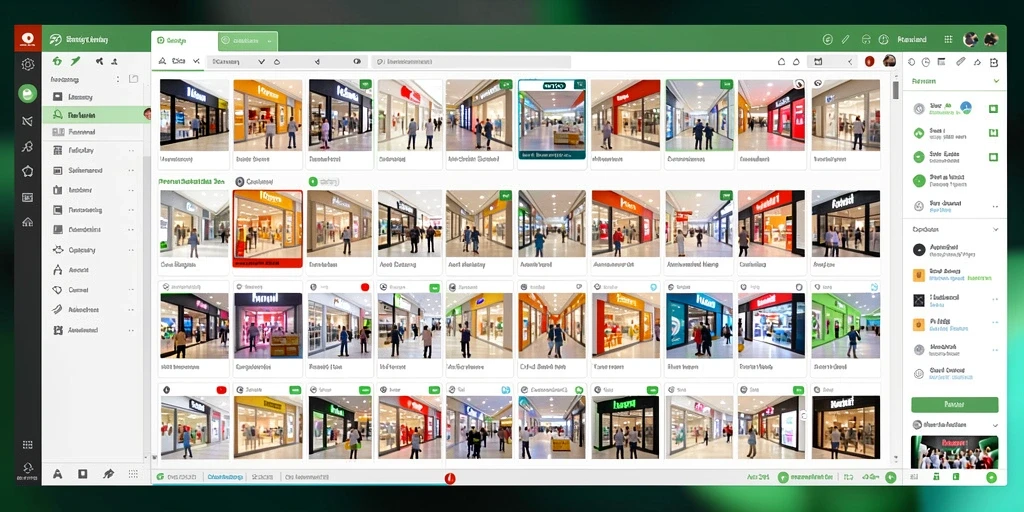
Task: Click the calendar button in main toolbar
Action: 818,61
